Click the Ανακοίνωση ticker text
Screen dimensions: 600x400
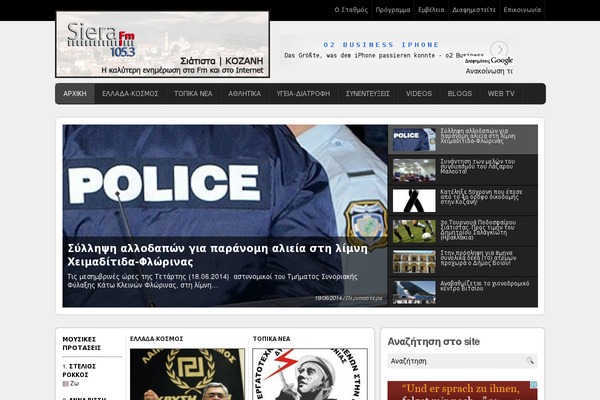point(489,71)
